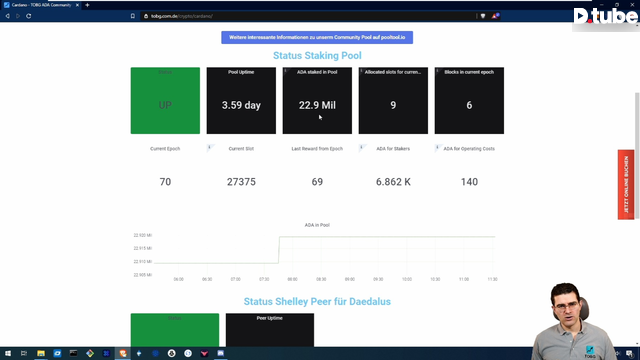Image resolution: width=640 pixels, height=360 pixels.
Task: Open Windows Start menu
Action: point(8,353)
